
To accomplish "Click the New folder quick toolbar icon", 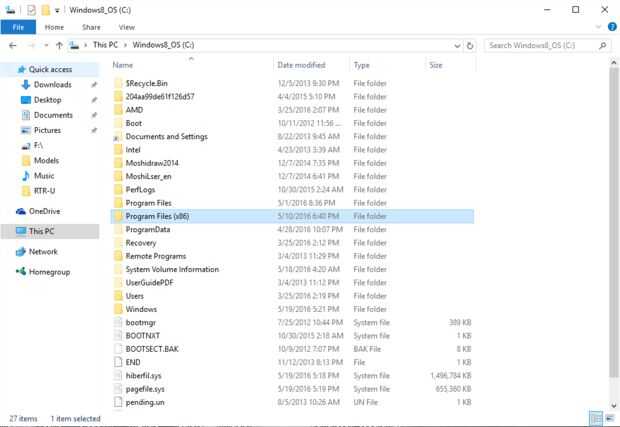I will (46, 10).
